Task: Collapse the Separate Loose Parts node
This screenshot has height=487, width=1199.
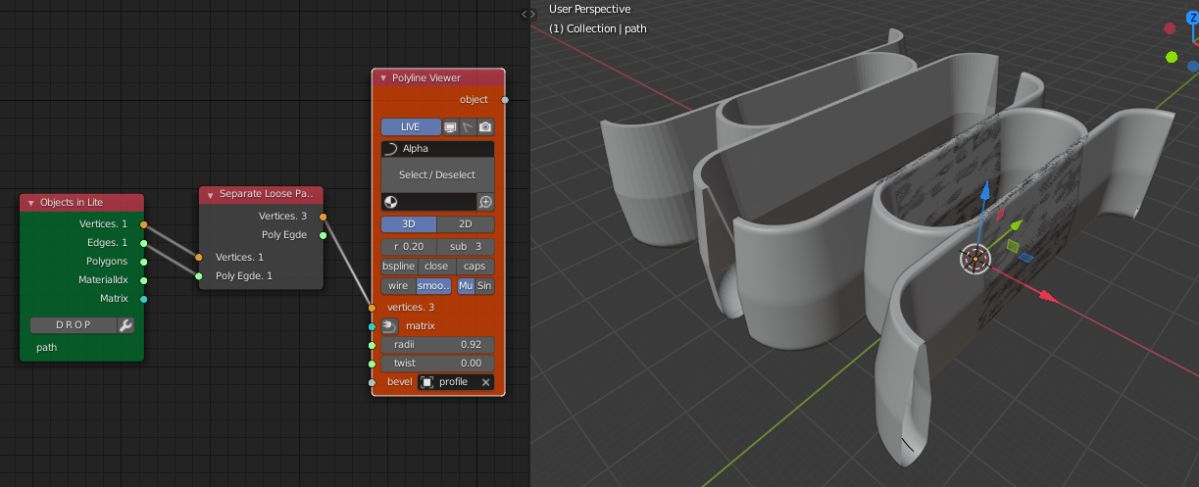Action: coord(210,195)
